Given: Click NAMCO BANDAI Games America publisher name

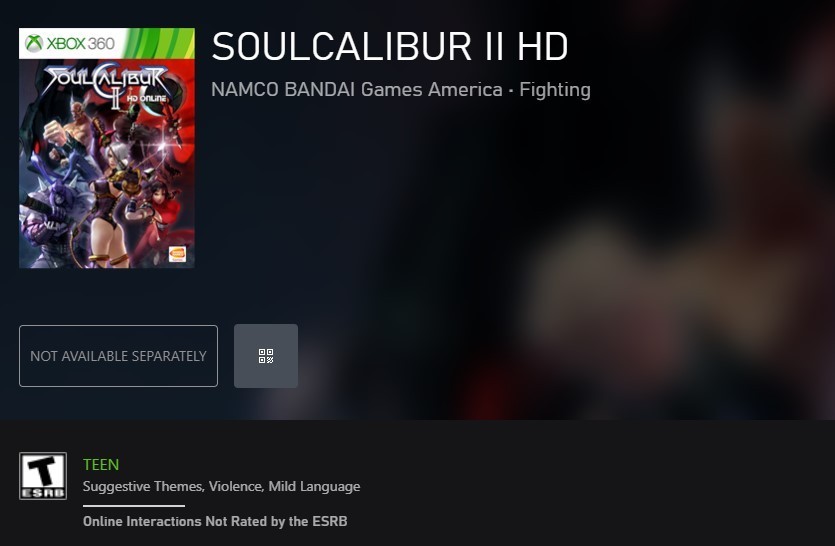Looking at the screenshot, I should [x=357, y=89].
